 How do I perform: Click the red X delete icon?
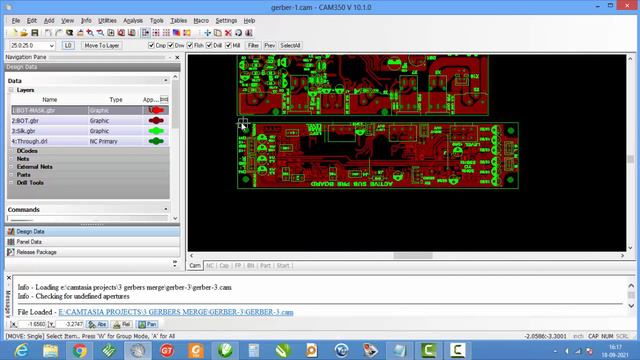[x=228, y=33]
